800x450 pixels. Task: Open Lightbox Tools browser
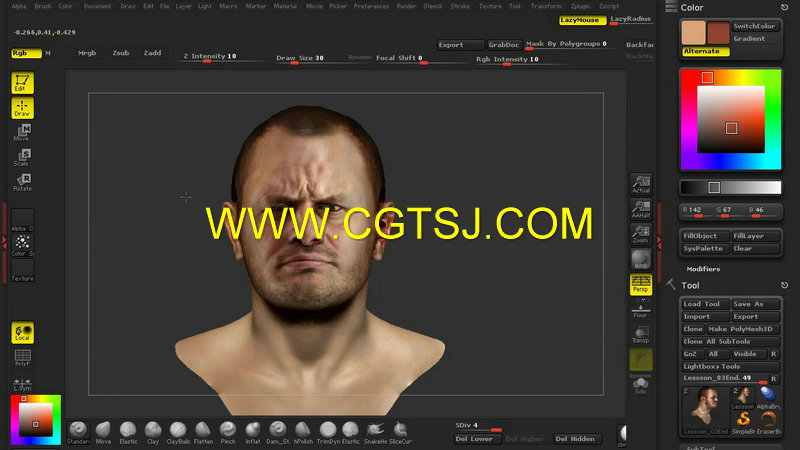[730, 366]
